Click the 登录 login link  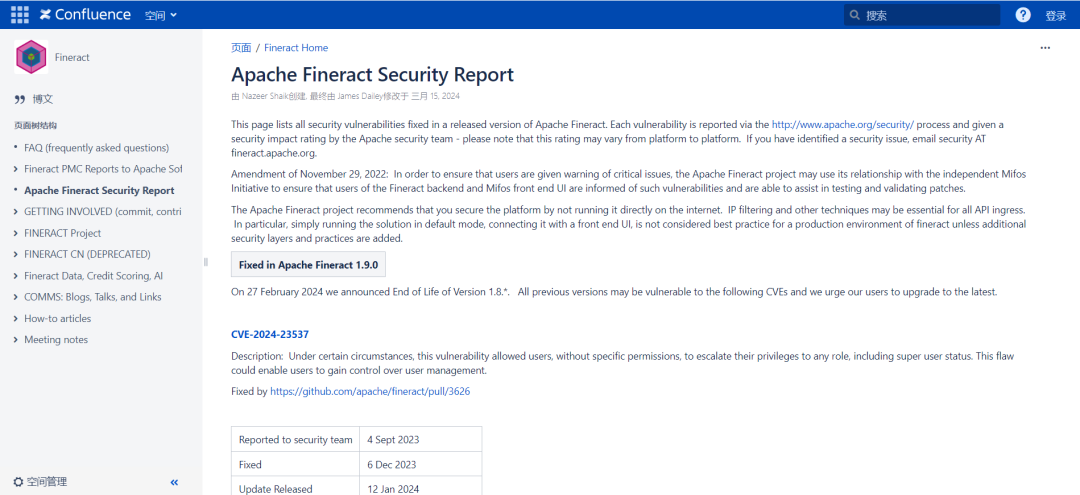[1056, 15]
